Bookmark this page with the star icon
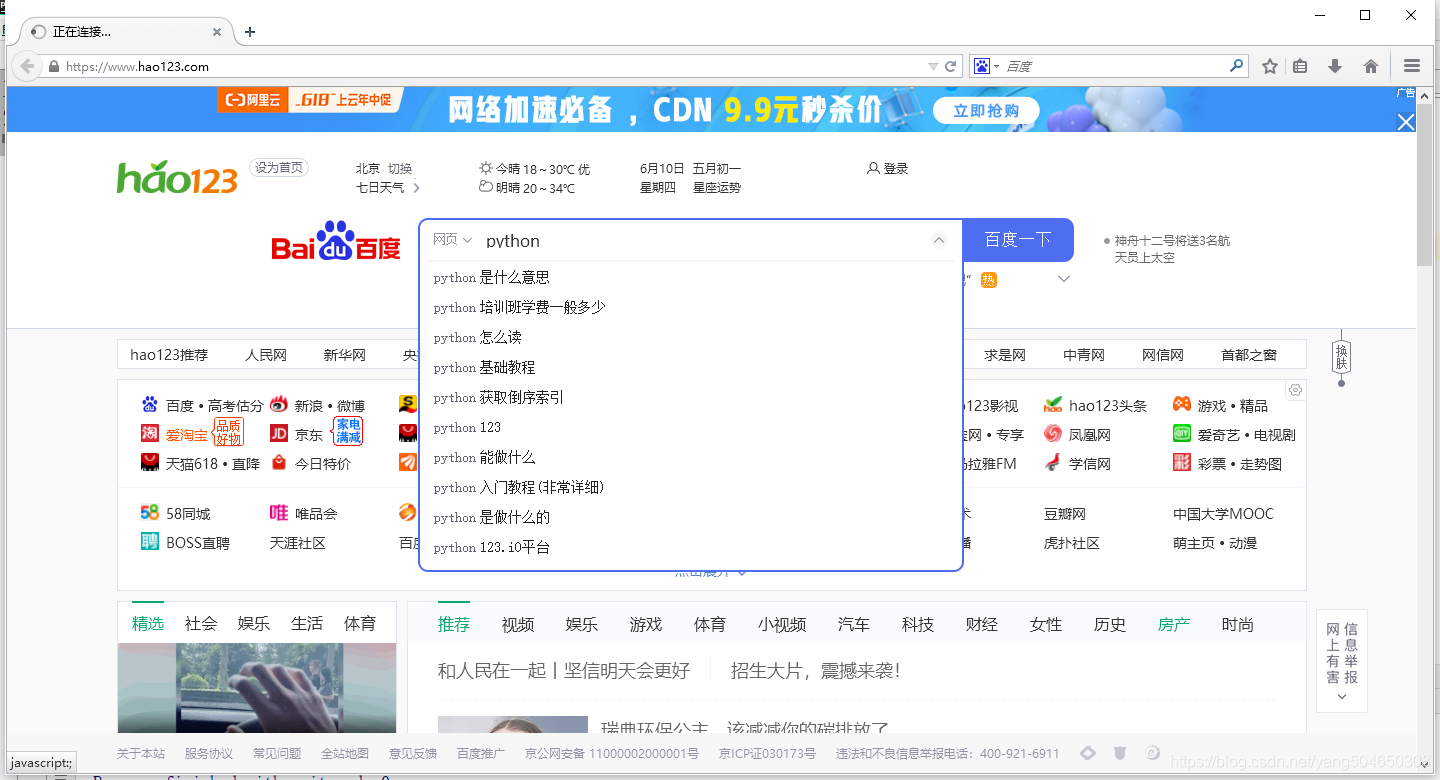The height and width of the screenshot is (780, 1440). click(1270, 66)
